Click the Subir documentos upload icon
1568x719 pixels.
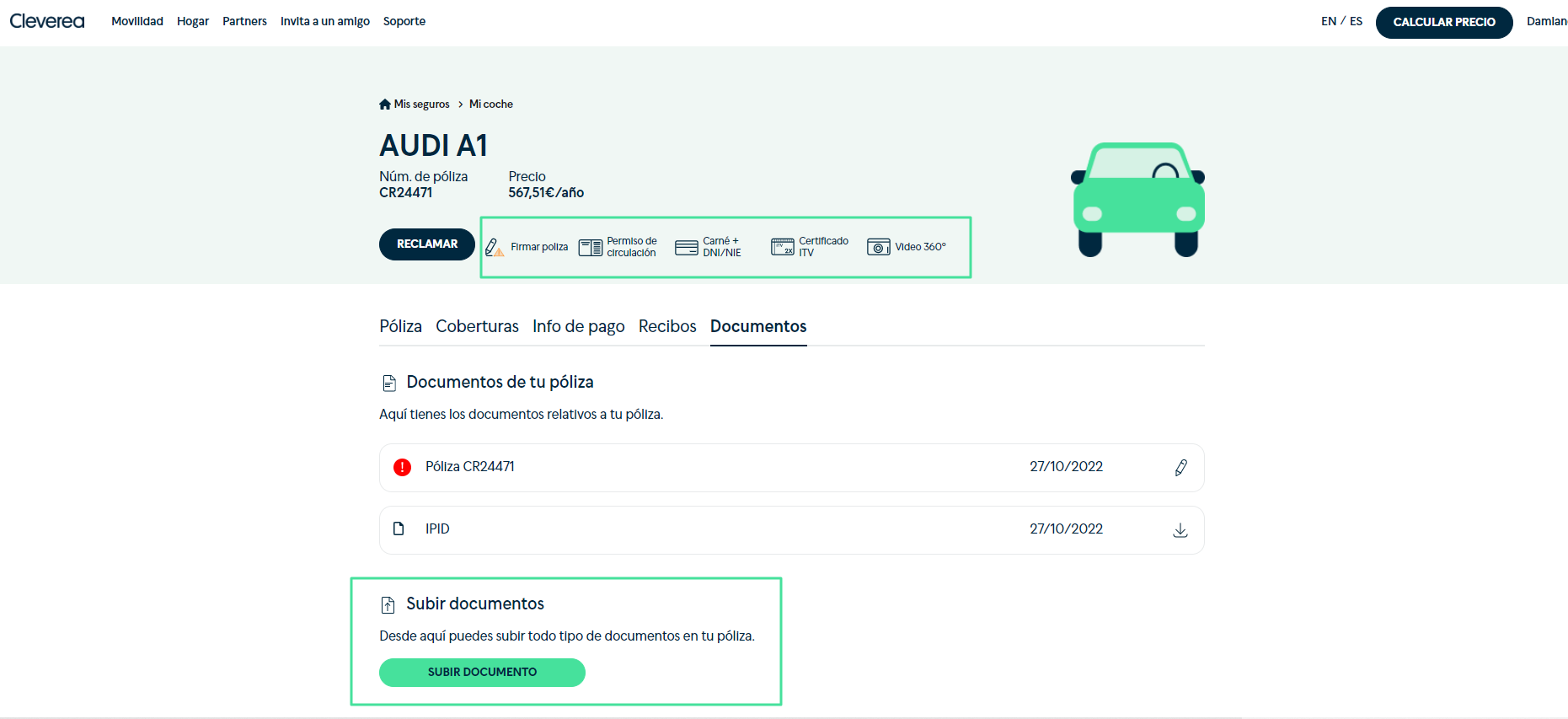click(388, 604)
